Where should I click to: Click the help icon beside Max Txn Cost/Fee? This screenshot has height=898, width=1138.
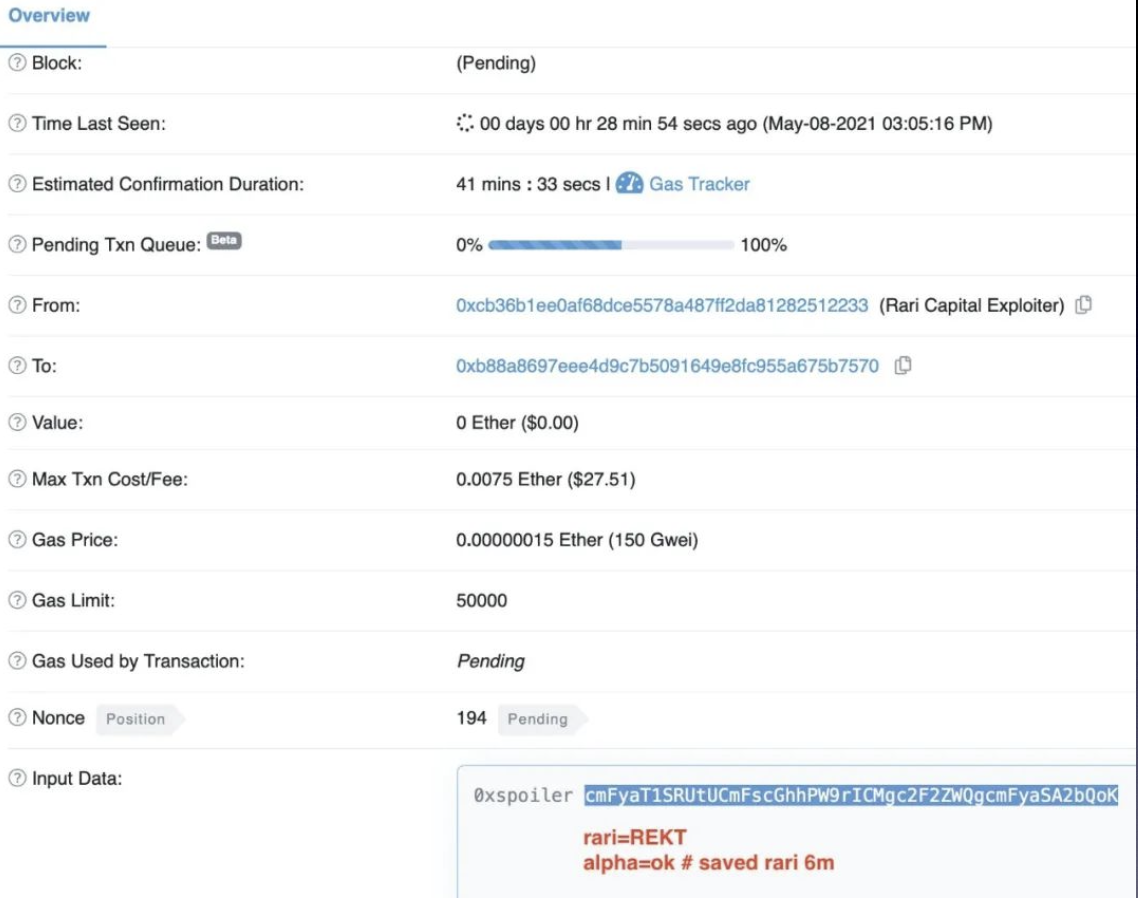(17, 479)
